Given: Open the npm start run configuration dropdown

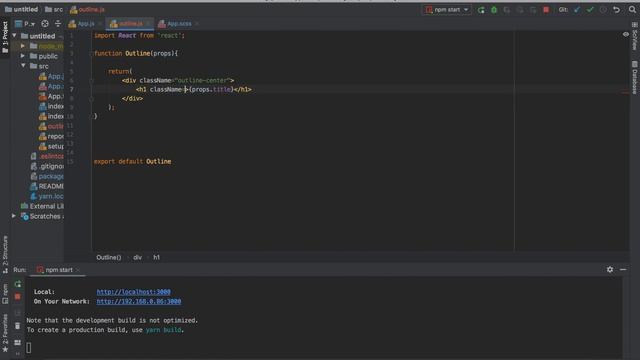Looking at the screenshot, I should pyautogui.click(x=447, y=10).
